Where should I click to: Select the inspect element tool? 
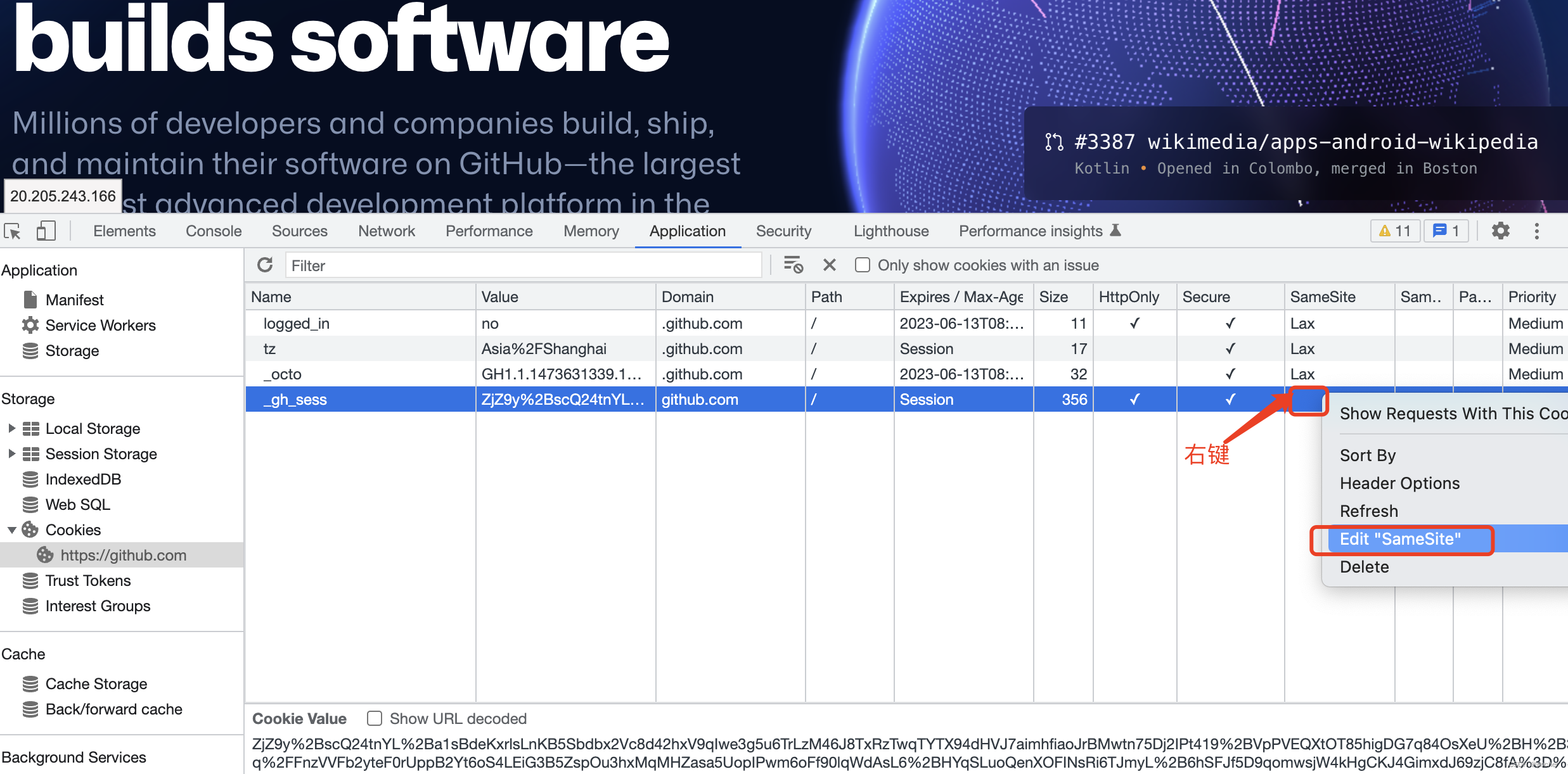click(x=13, y=231)
